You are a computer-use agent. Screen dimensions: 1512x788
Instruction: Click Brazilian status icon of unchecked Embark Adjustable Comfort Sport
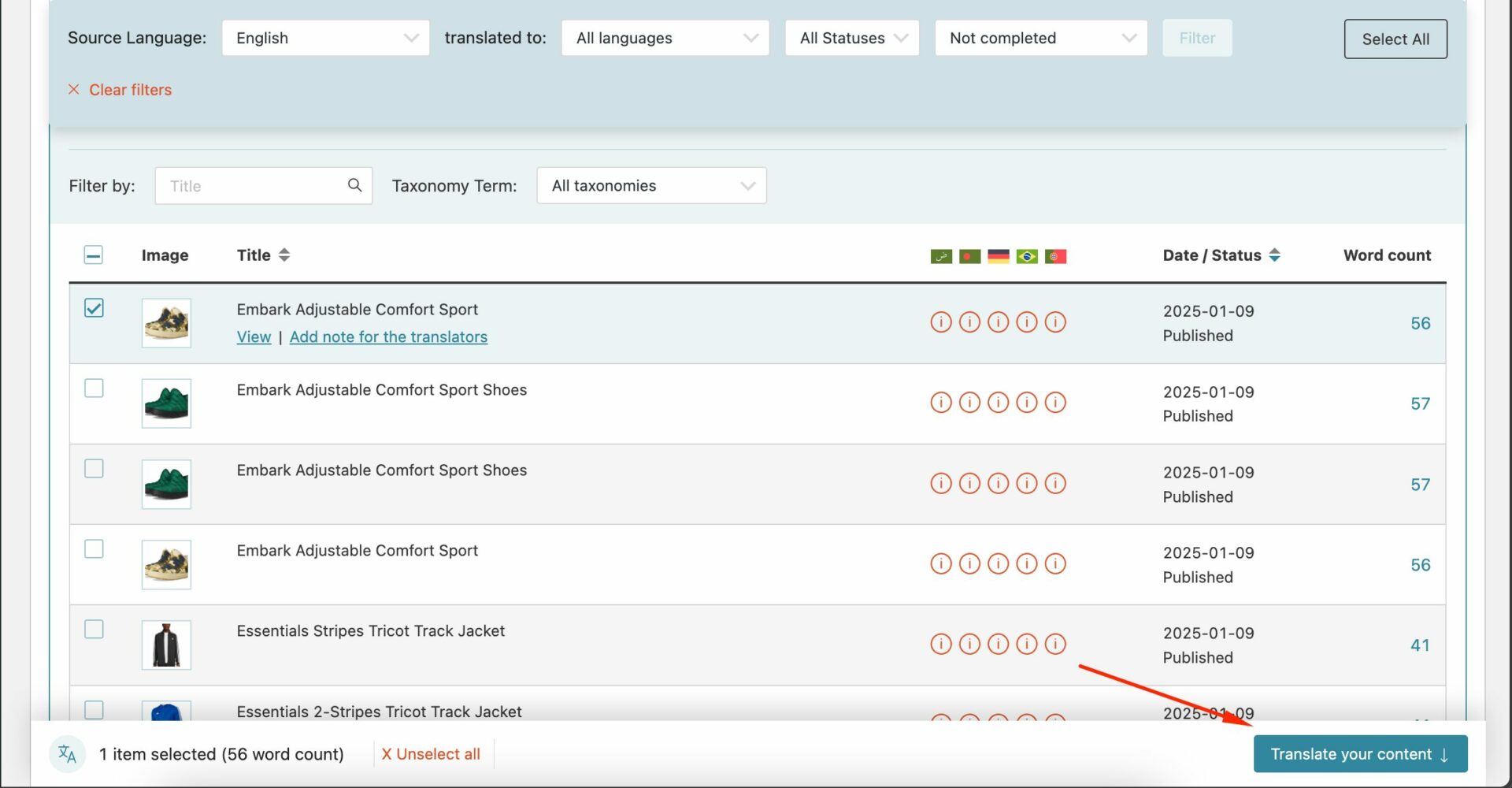pyautogui.click(x=1027, y=563)
